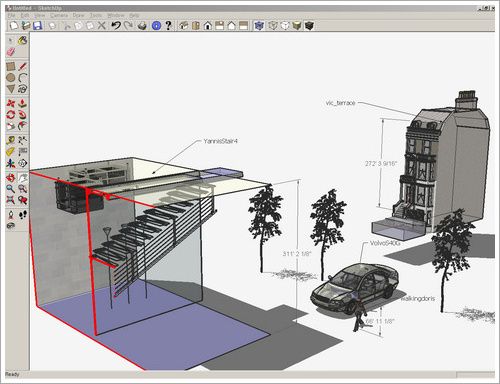Select the pink Eraser tool

pos(11,52)
